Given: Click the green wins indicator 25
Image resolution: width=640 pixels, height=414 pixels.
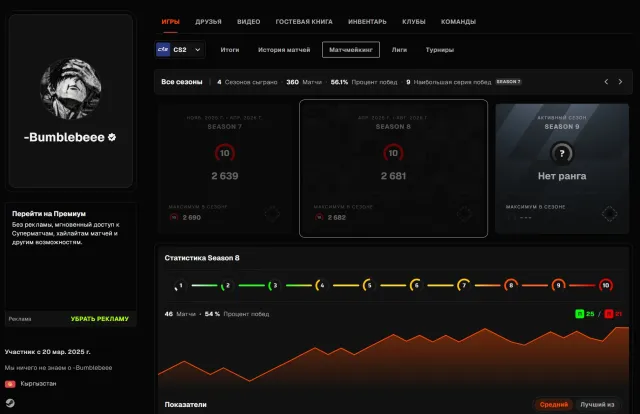Looking at the screenshot, I should 585,314.
